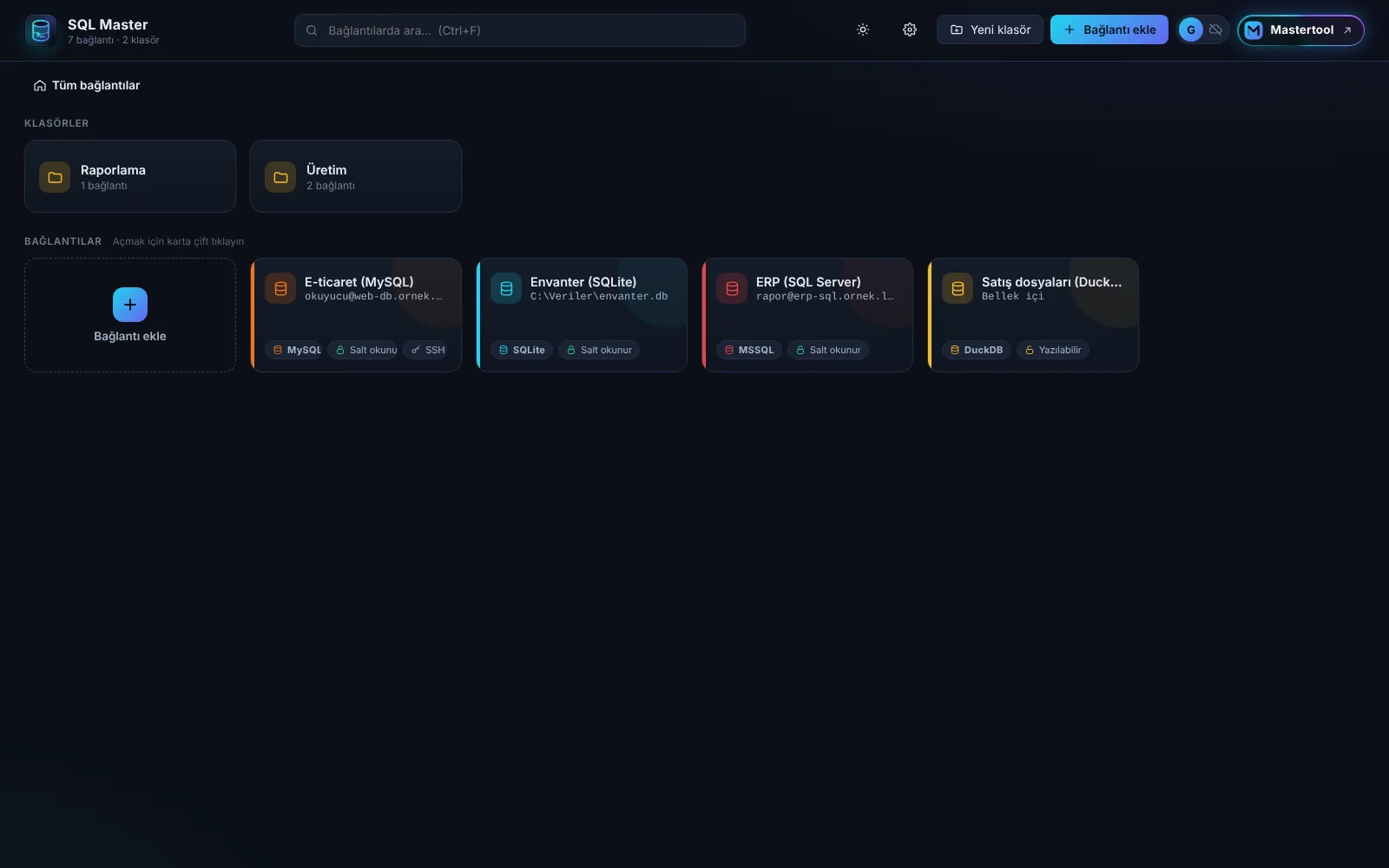1389x868 pixels.
Task: Click the Yeni klasör button
Action: point(990,30)
